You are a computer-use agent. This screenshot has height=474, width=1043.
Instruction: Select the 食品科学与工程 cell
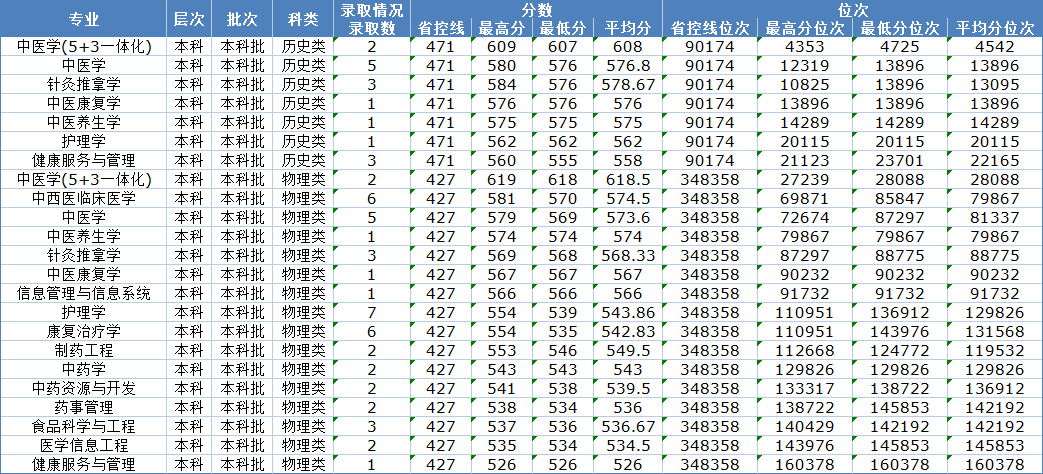(x=84, y=426)
